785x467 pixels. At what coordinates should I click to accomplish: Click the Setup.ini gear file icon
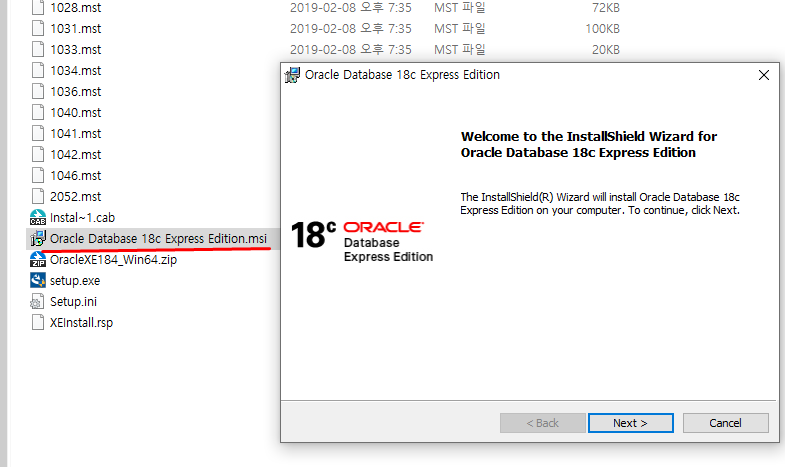pos(37,302)
